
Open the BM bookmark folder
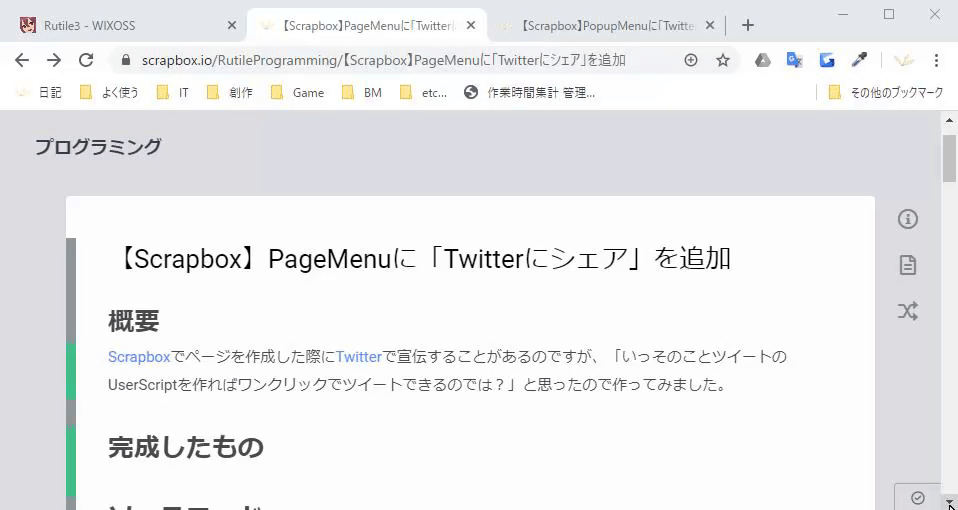pyautogui.click(x=362, y=93)
